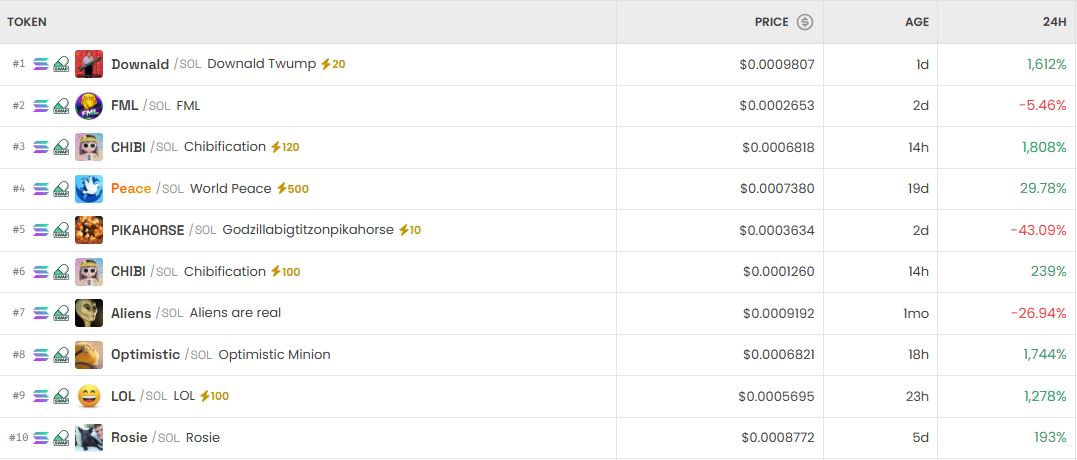Click the boost 100 lightning icon on the LOL row
Image resolution: width=1077 pixels, height=460 pixels.
coord(205,397)
